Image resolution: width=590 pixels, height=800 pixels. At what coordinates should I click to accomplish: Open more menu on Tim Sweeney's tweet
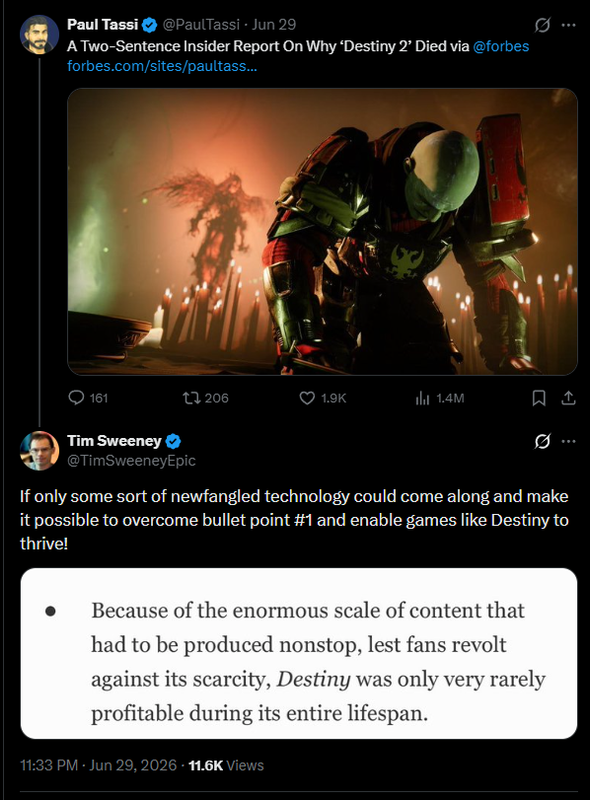point(569,441)
